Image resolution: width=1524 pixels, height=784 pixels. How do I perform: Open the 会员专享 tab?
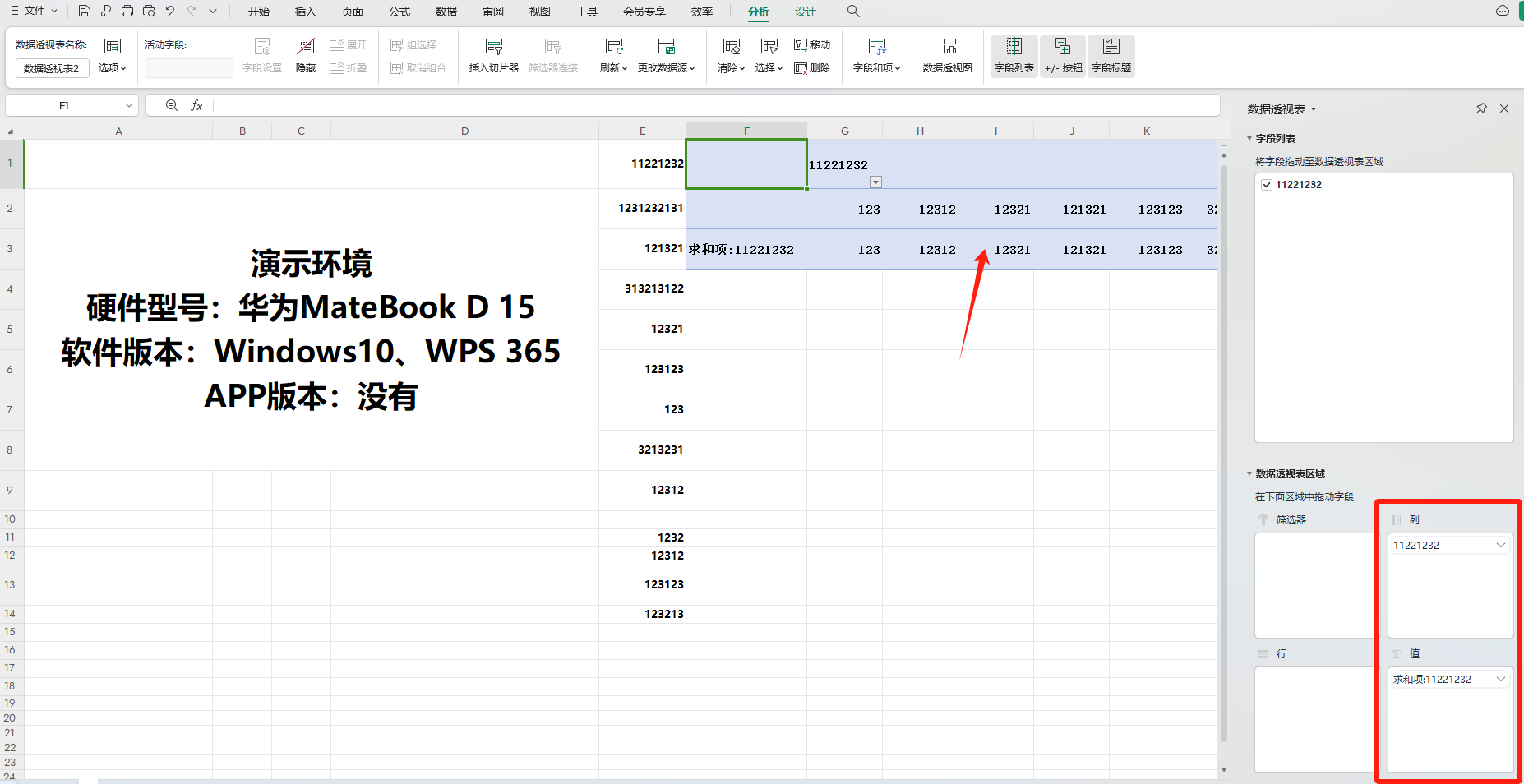(x=644, y=11)
